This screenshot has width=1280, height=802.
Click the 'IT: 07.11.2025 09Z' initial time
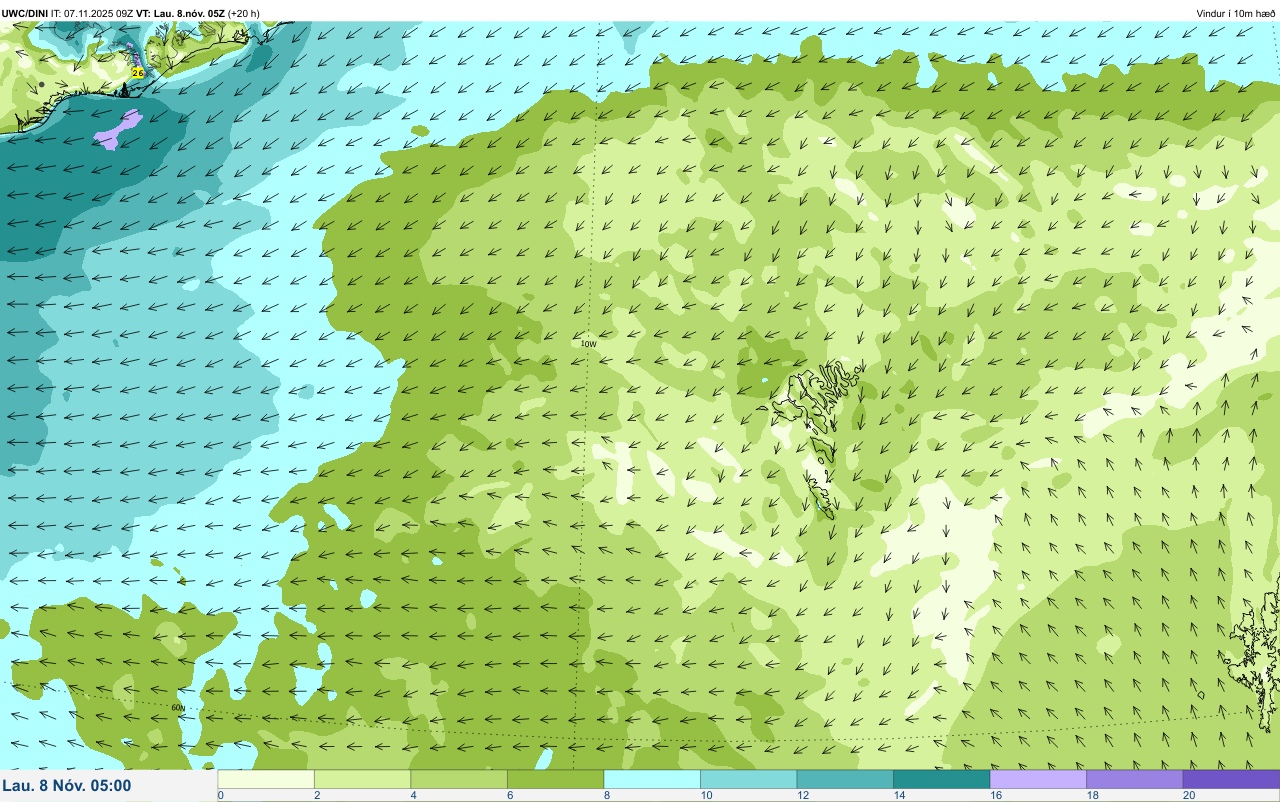tap(92, 14)
